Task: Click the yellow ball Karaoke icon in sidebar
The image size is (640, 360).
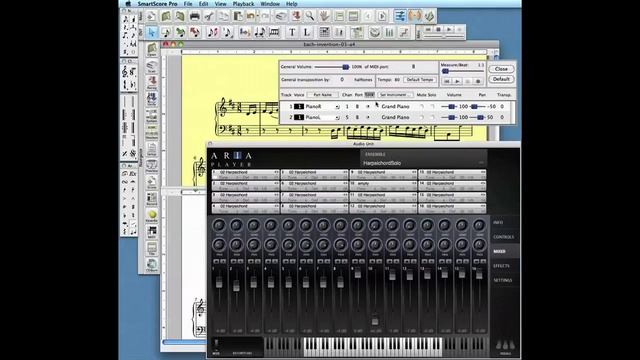Action: 152,216
